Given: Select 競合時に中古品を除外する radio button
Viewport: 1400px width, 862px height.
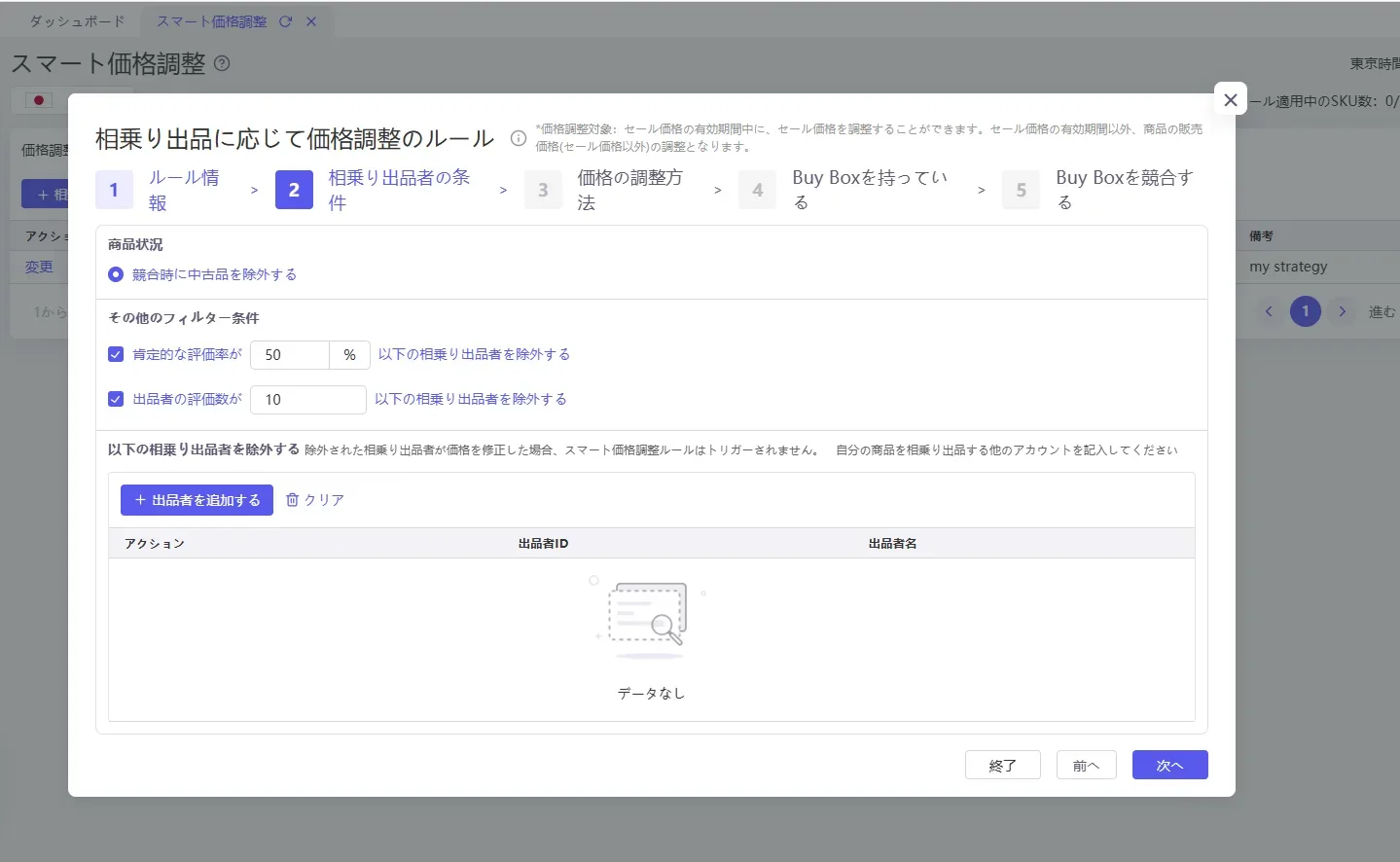Looking at the screenshot, I should tap(116, 274).
